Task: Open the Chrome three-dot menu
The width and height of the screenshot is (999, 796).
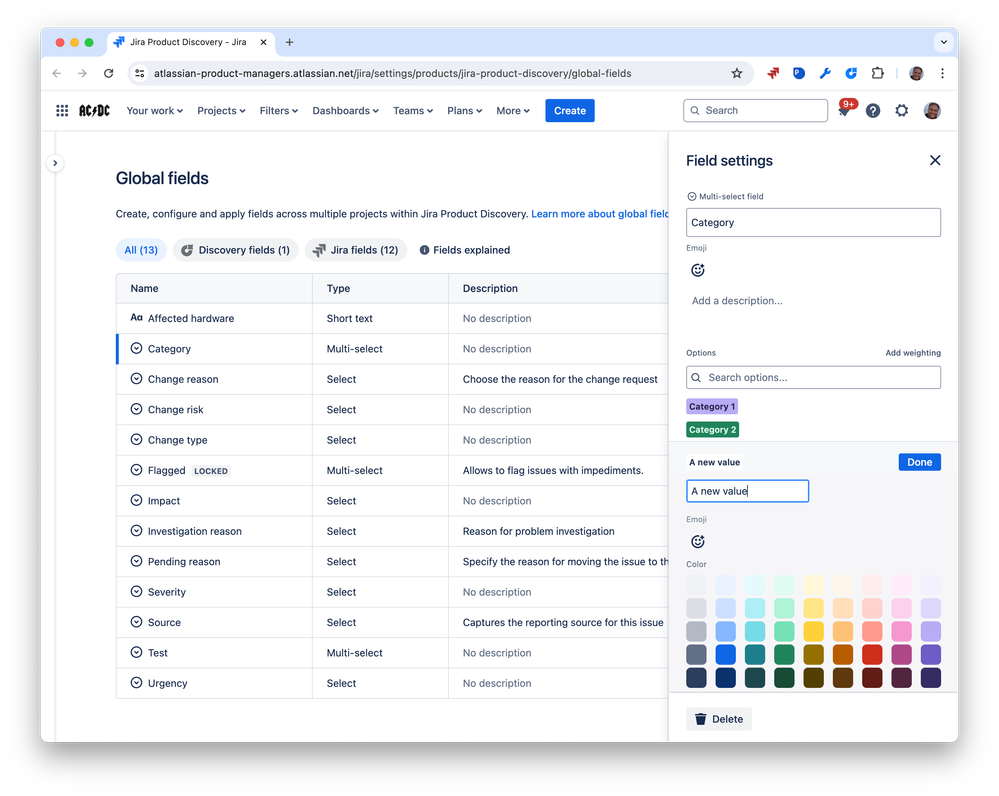Action: (x=942, y=73)
